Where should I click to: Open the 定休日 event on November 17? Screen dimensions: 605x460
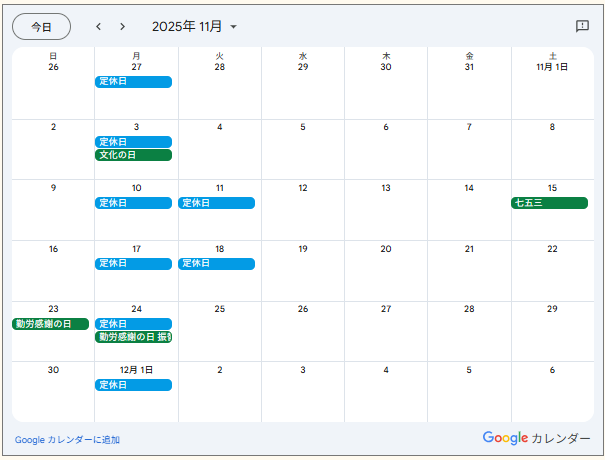click(x=133, y=264)
